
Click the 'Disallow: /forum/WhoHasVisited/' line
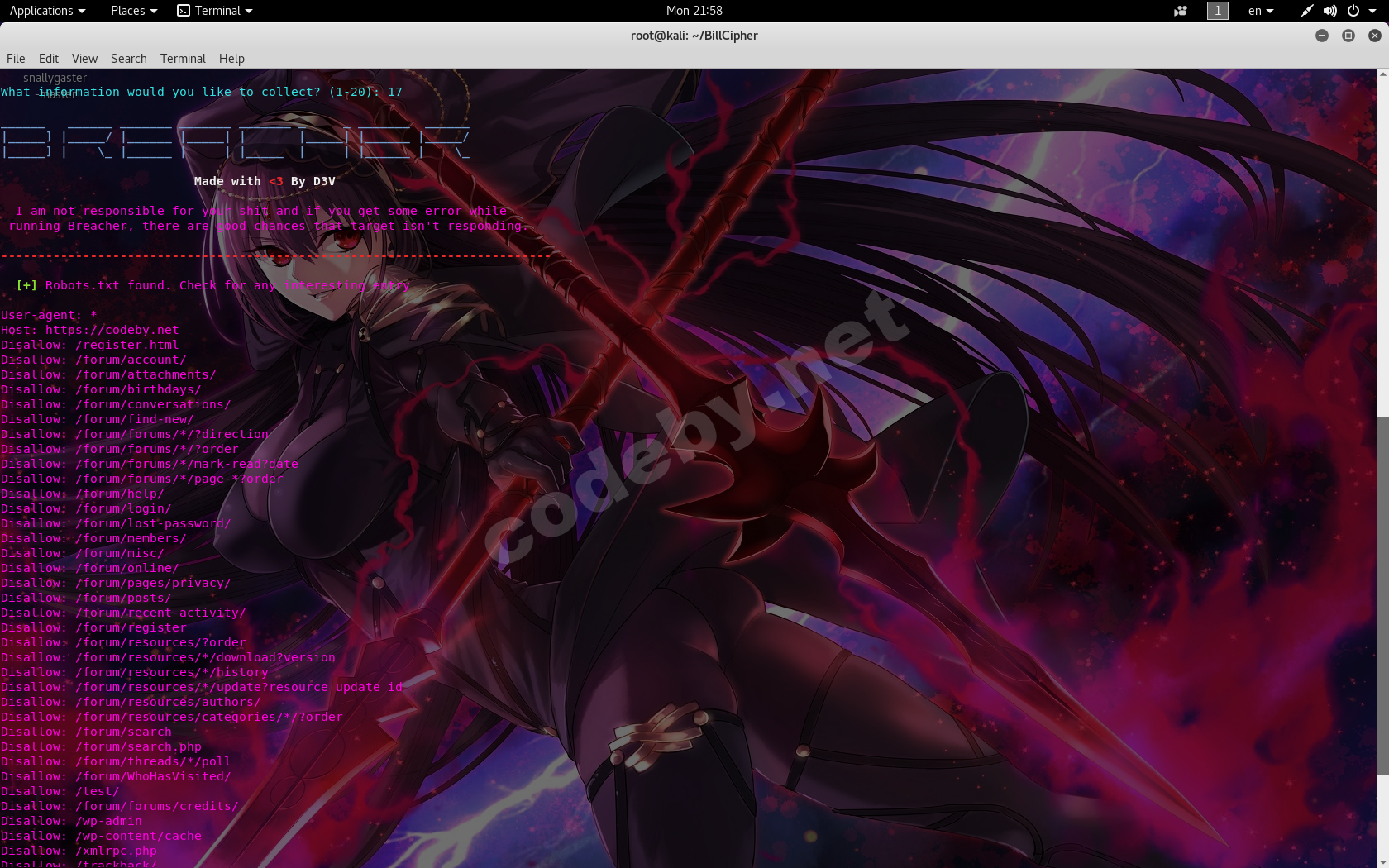coord(116,776)
